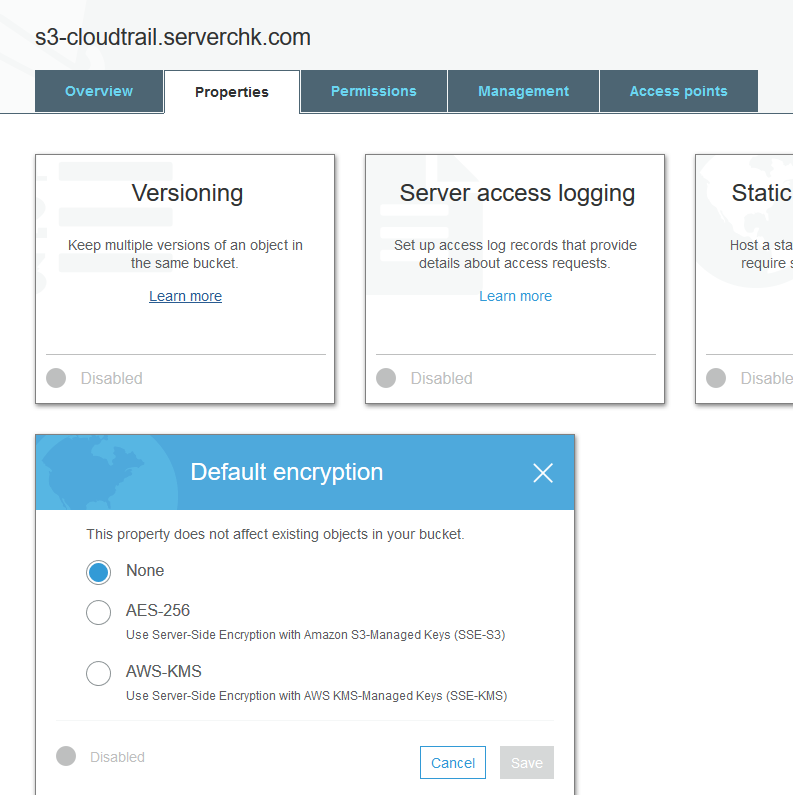Select the None encryption option

coord(98,572)
